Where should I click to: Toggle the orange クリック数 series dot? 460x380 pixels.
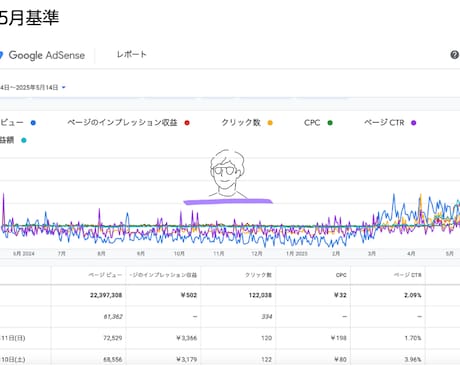pos(270,123)
